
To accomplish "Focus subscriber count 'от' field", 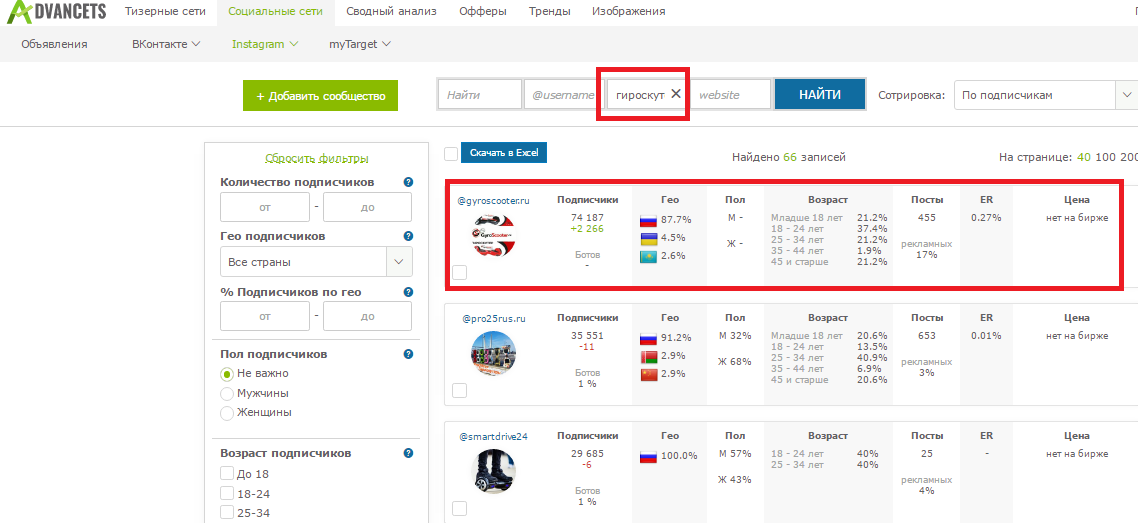I will [x=265, y=207].
